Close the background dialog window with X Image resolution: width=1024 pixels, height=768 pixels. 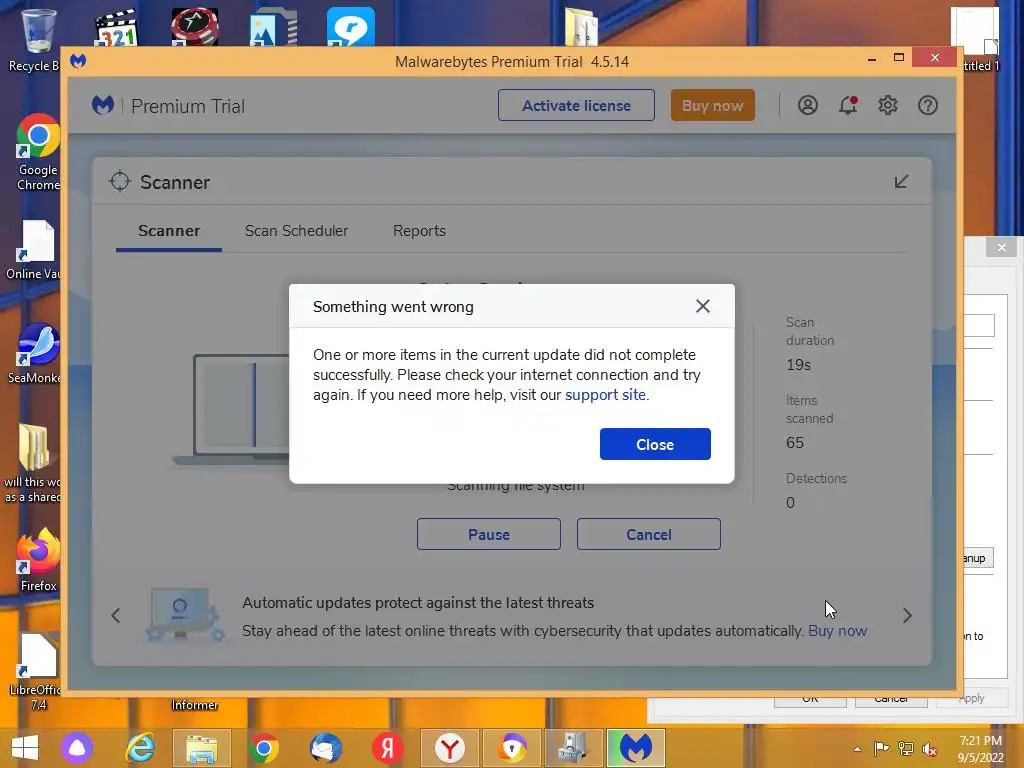[1002, 248]
